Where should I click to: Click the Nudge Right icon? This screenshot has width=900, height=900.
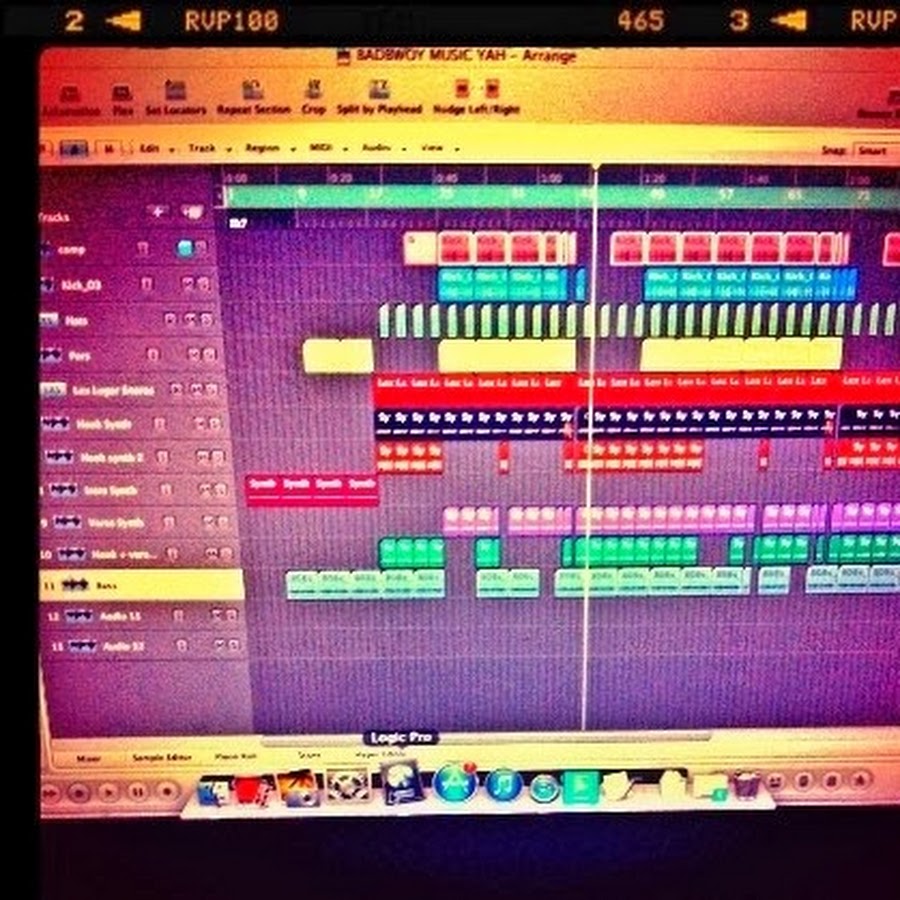tap(492, 89)
